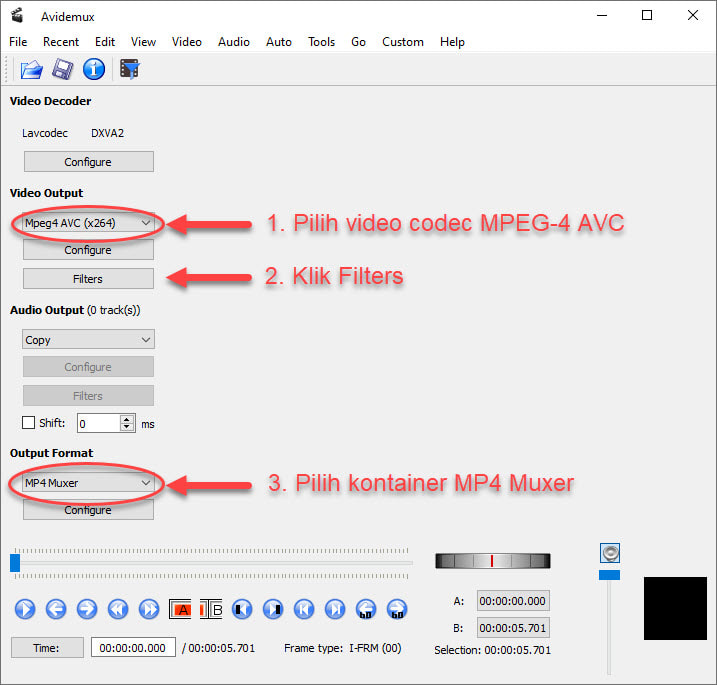The width and height of the screenshot is (717, 685).
Task: Open the View menu
Action: pos(143,42)
